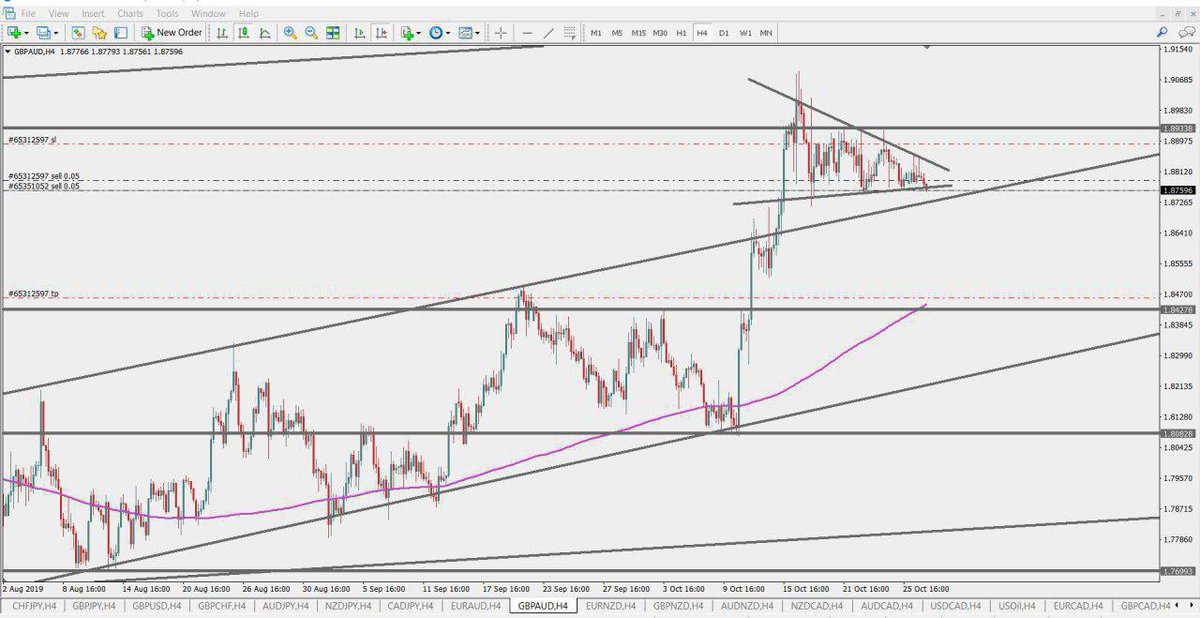
Task: Select the Crosshair tool
Action: click(501, 32)
